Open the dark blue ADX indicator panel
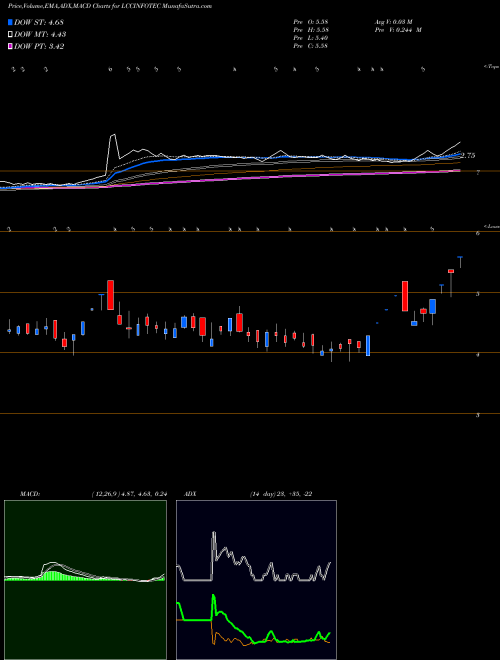 coord(256,580)
